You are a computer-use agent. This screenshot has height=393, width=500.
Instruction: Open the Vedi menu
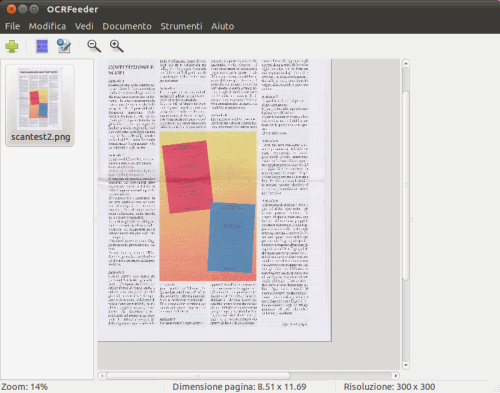pyautogui.click(x=84, y=26)
